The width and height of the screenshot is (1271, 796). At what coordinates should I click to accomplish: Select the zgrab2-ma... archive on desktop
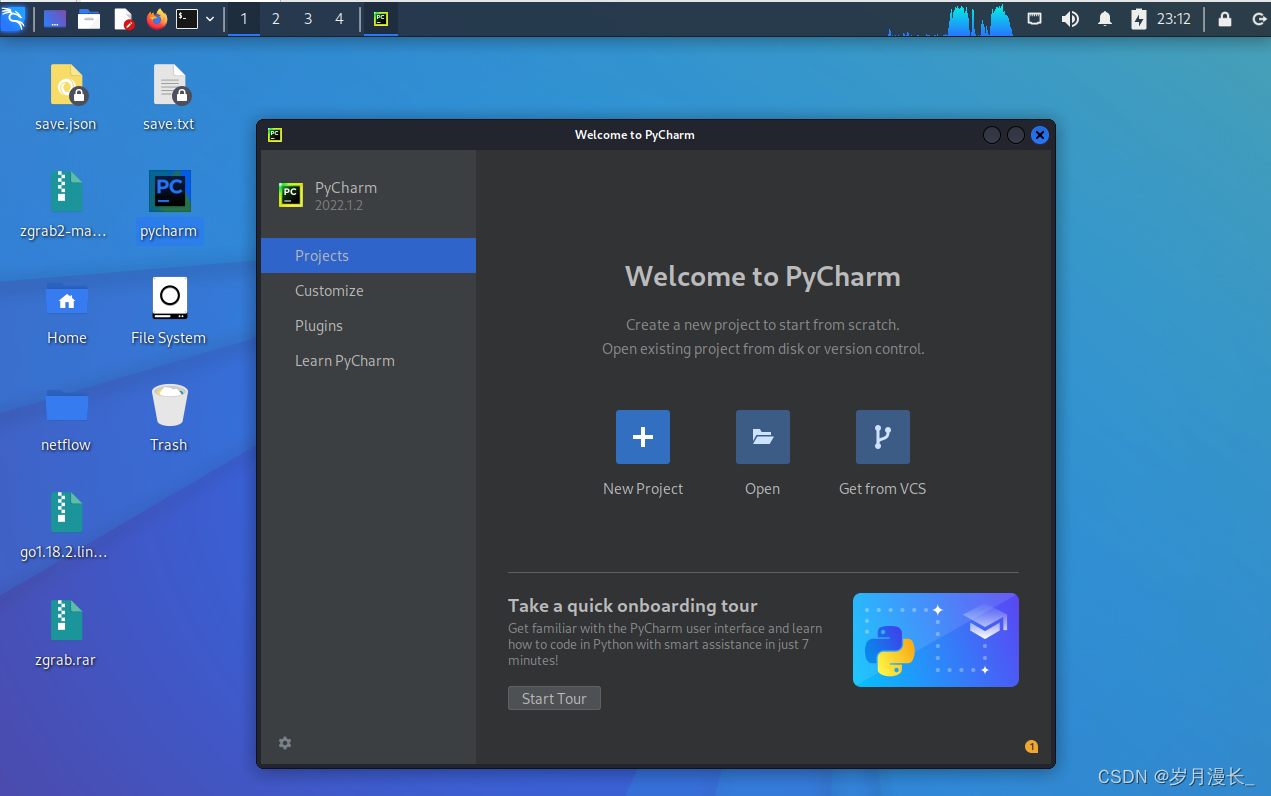(x=67, y=191)
